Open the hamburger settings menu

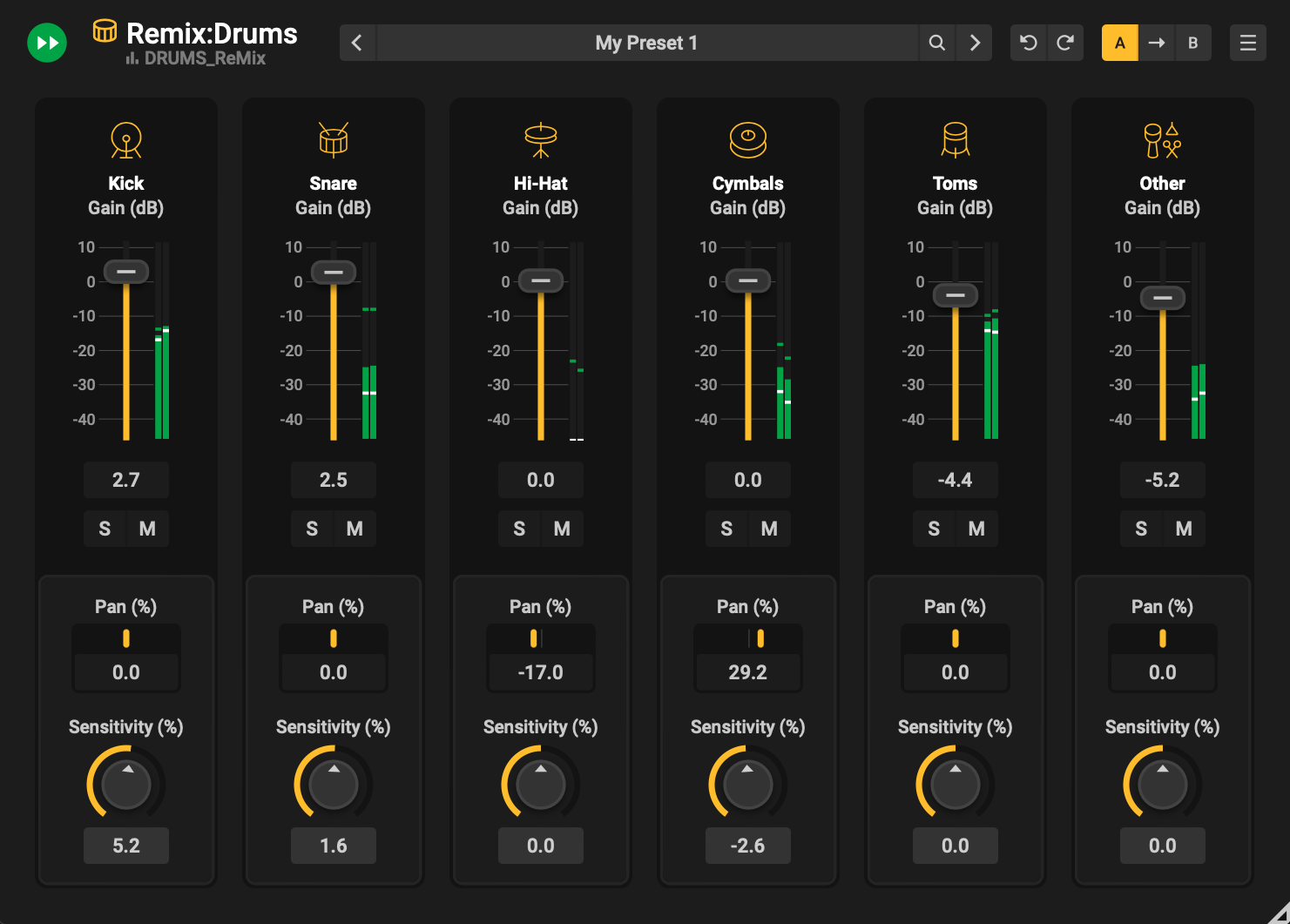click(x=1247, y=42)
